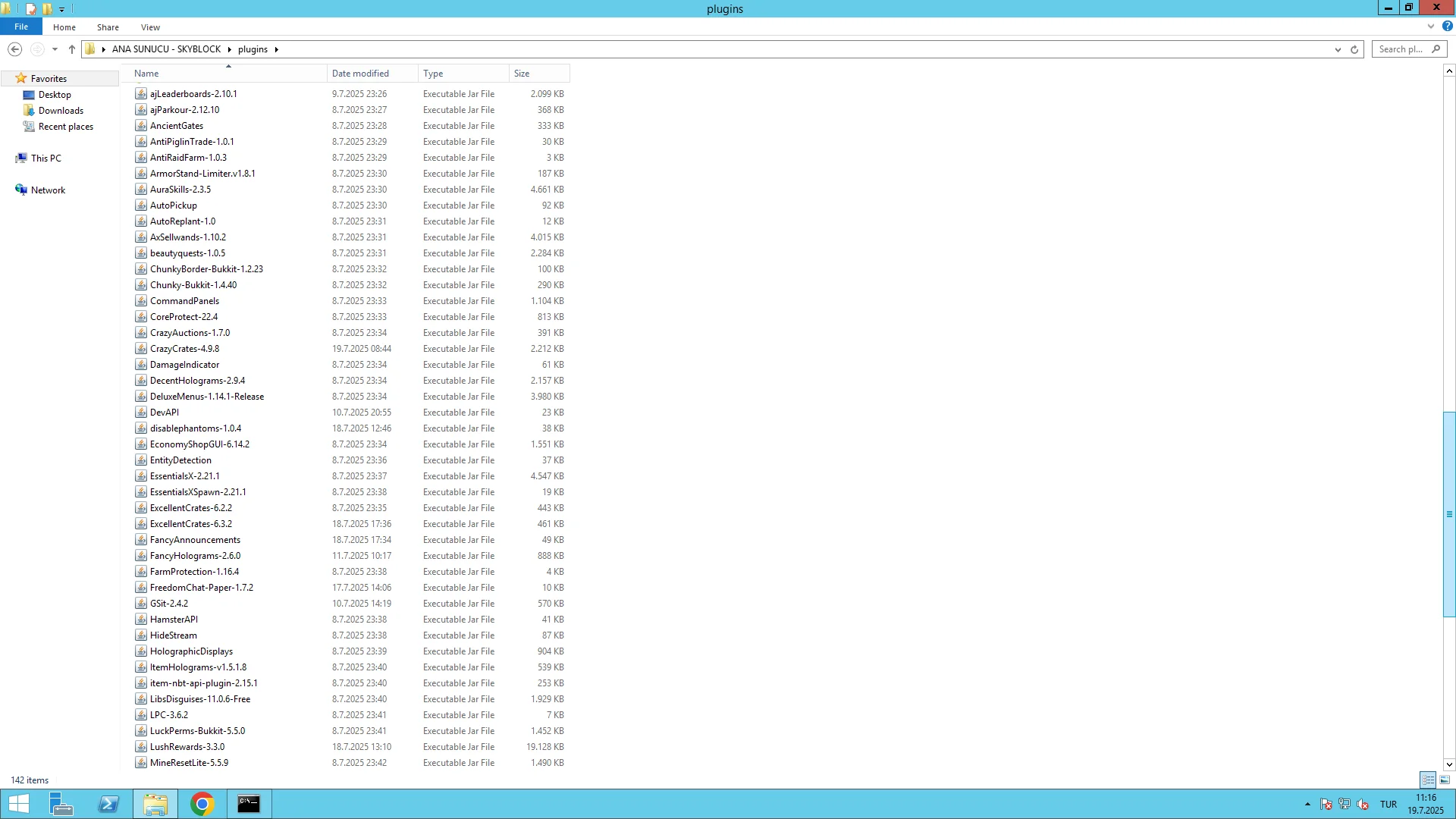Expand the Quick Access Toolbar customize menu
This screenshot has height=819, width=1456.
click(x=62, y=10)
